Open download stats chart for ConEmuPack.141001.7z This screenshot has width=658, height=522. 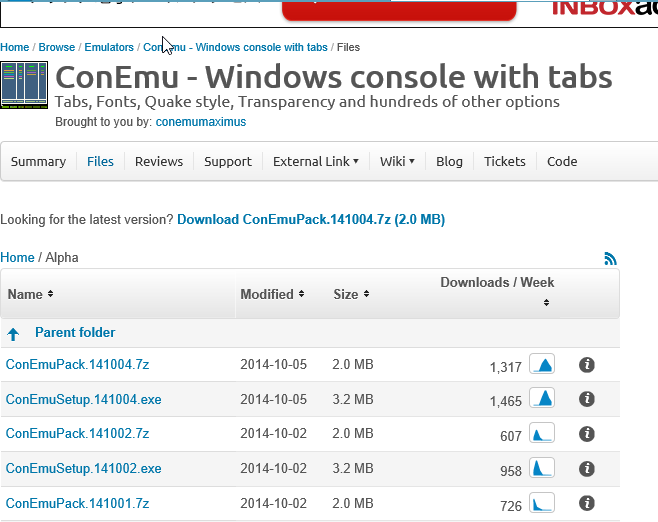[542, 503]
